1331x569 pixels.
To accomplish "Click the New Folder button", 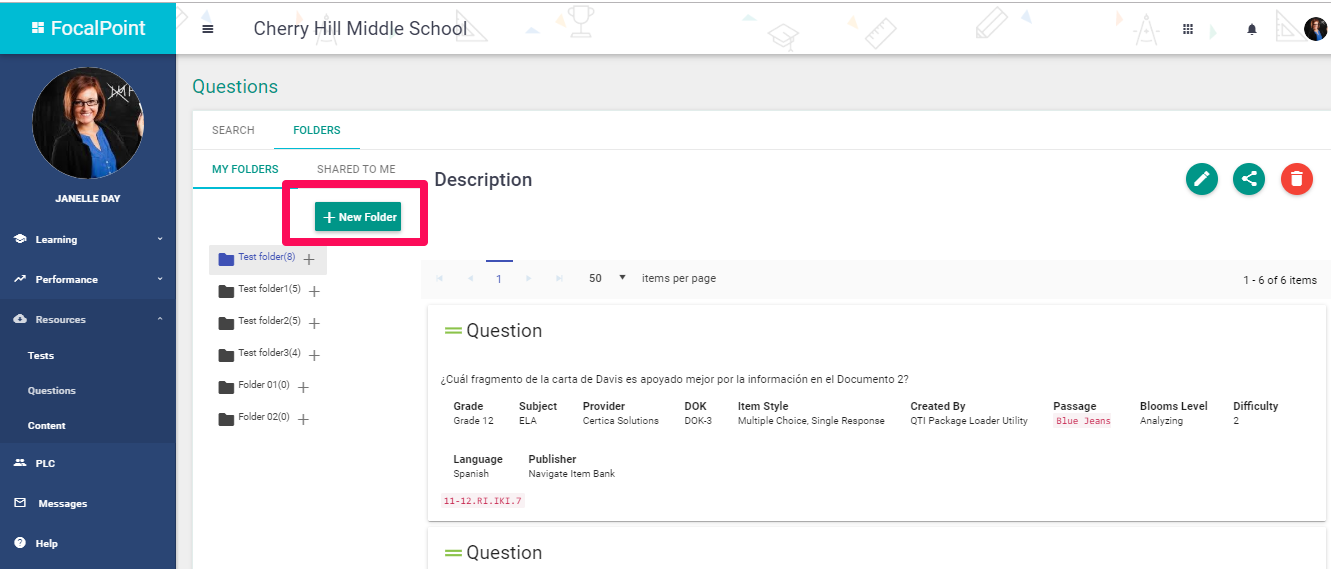I will (358, 217).
